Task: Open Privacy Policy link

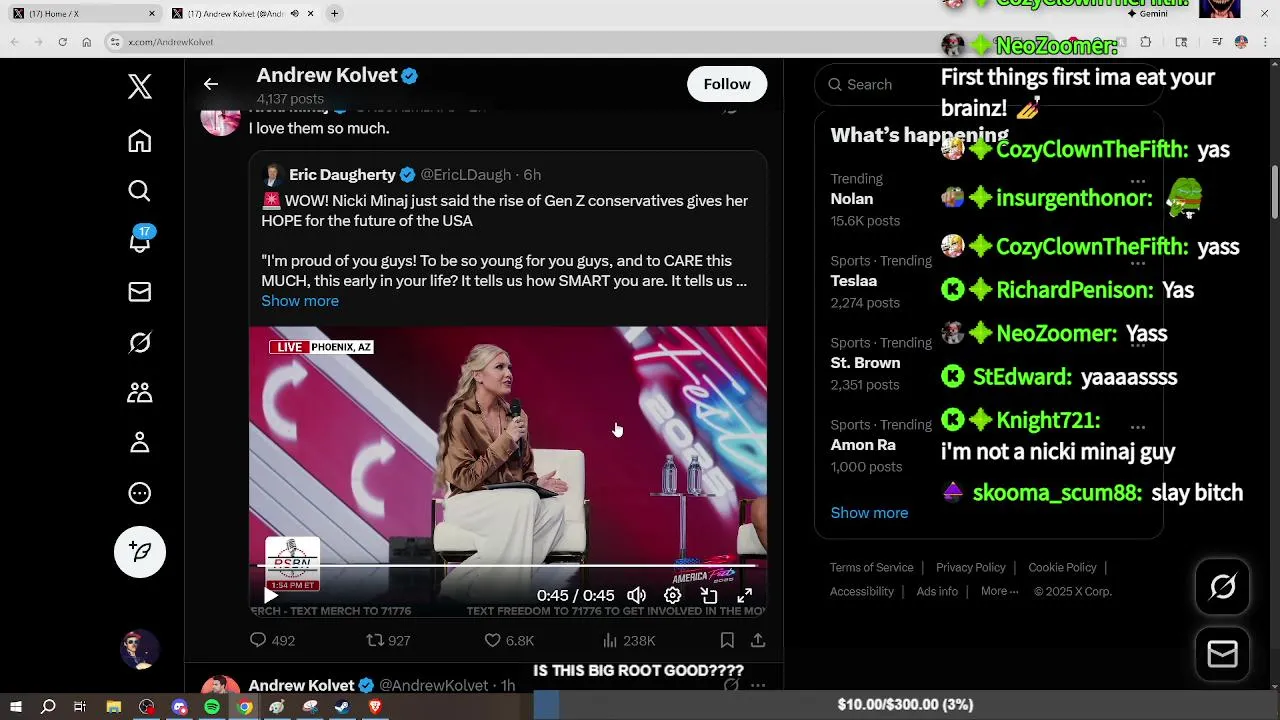Action: tap(970, 567)
